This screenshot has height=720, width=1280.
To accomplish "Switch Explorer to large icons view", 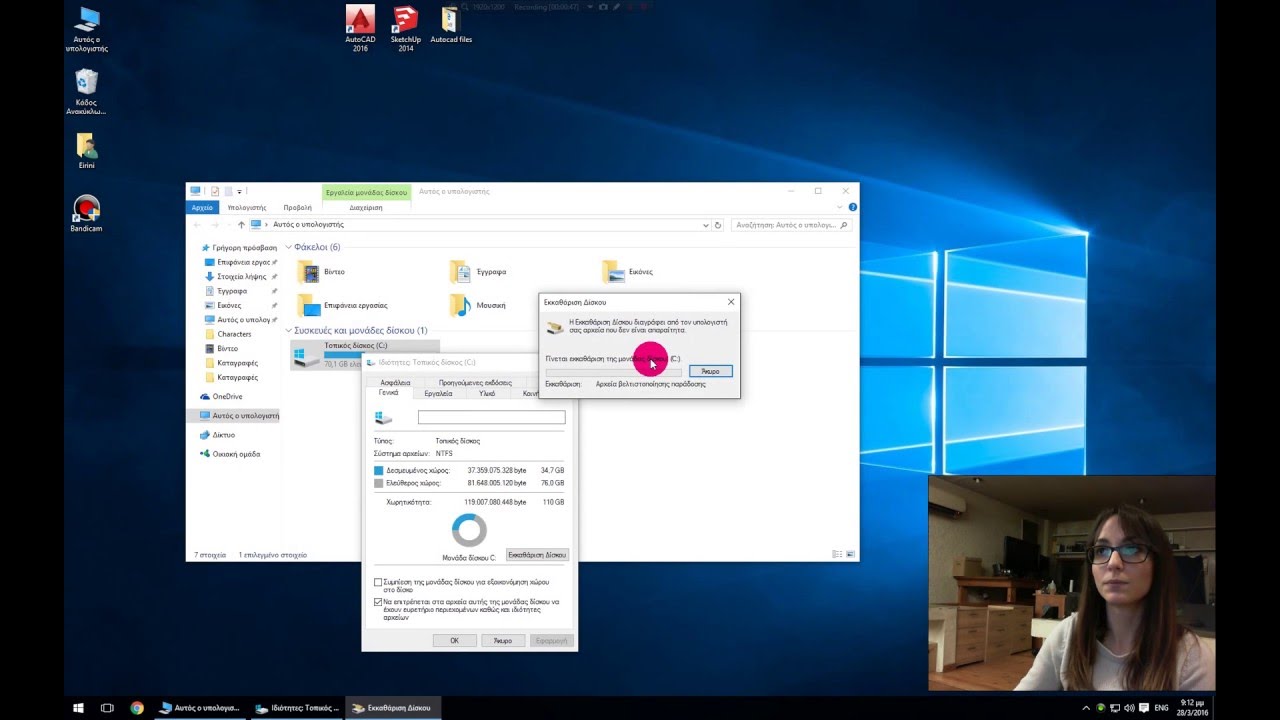I will pos(850,554).
